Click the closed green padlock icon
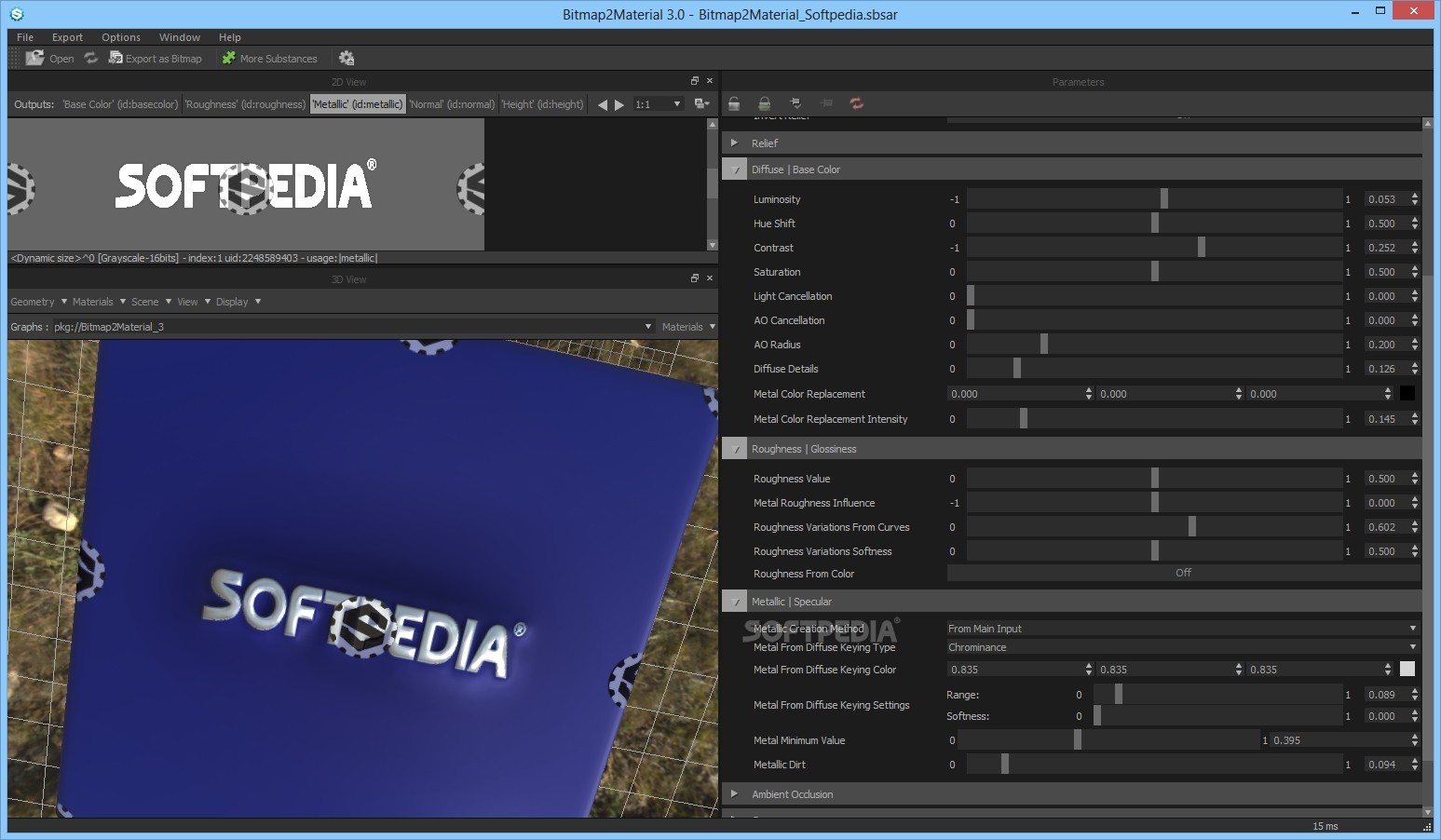This screenshot has width=1441, height=840. click(x=764, y=103)
